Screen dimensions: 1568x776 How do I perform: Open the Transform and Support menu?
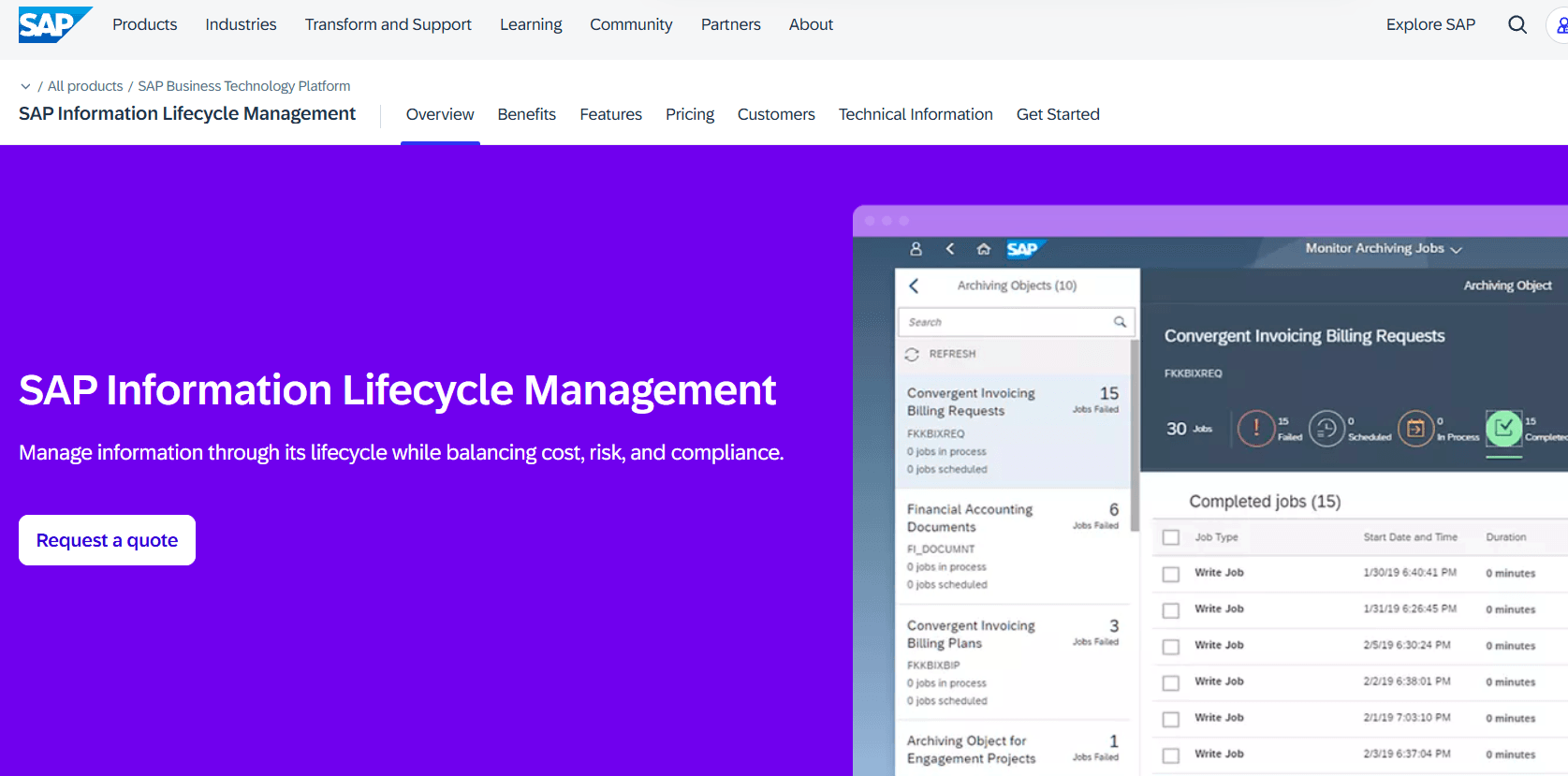tap(388, 24)
